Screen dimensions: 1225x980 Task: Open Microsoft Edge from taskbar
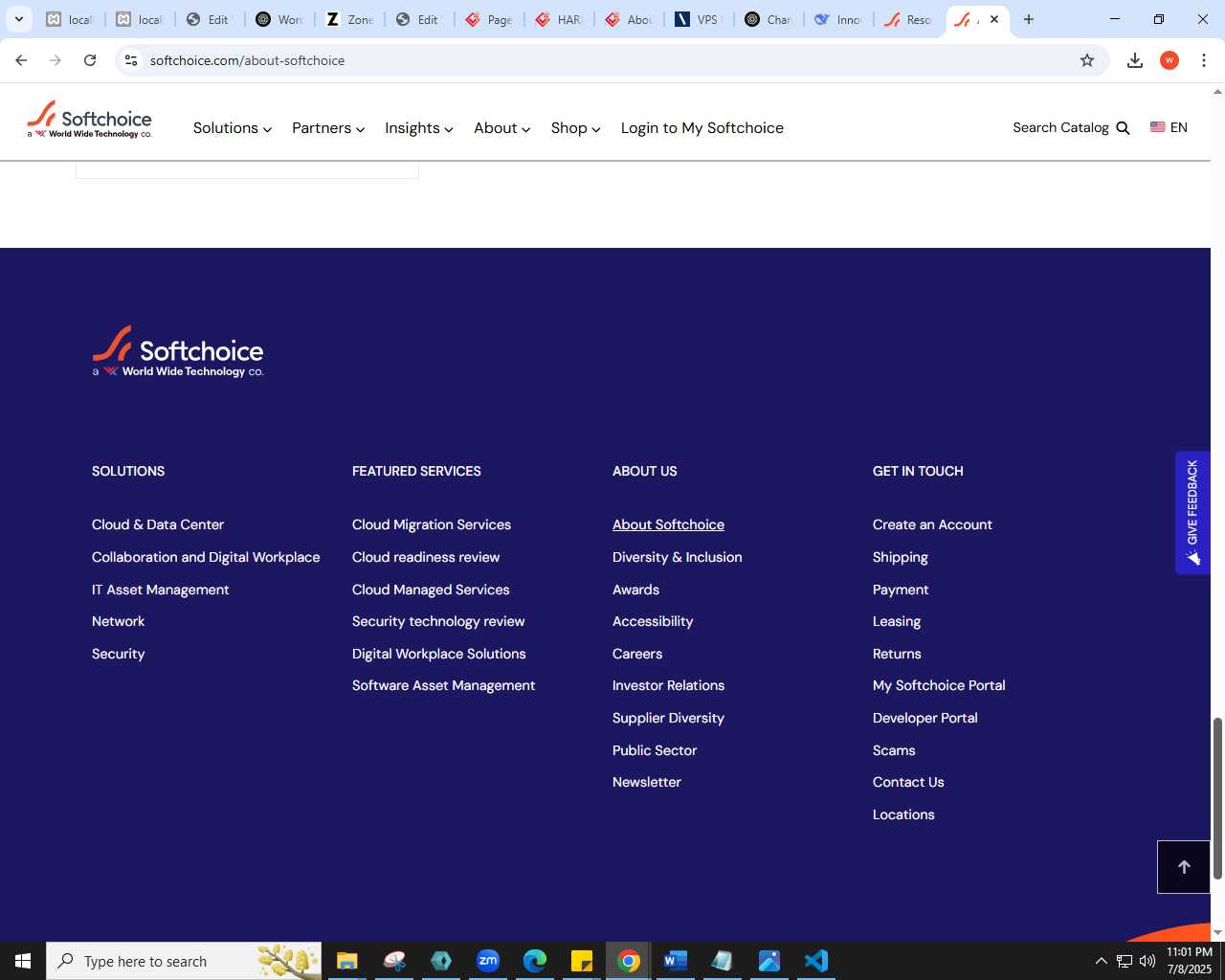point(535,961)
